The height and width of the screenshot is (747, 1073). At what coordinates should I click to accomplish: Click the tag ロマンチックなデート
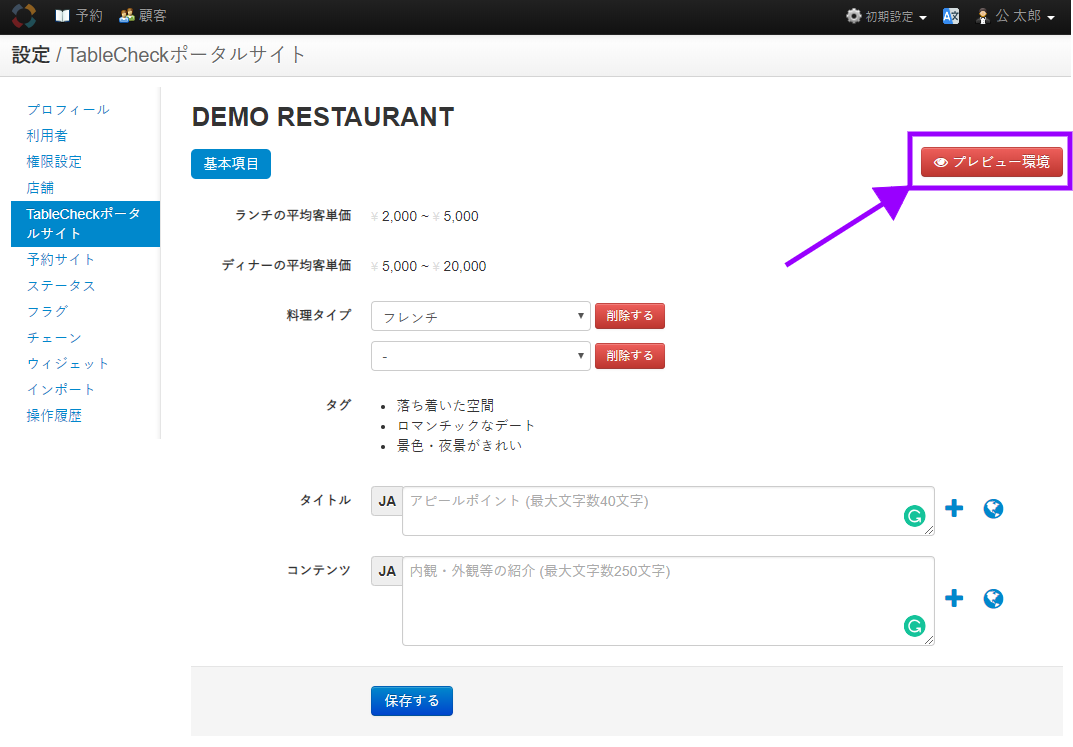tap(466, 425)
